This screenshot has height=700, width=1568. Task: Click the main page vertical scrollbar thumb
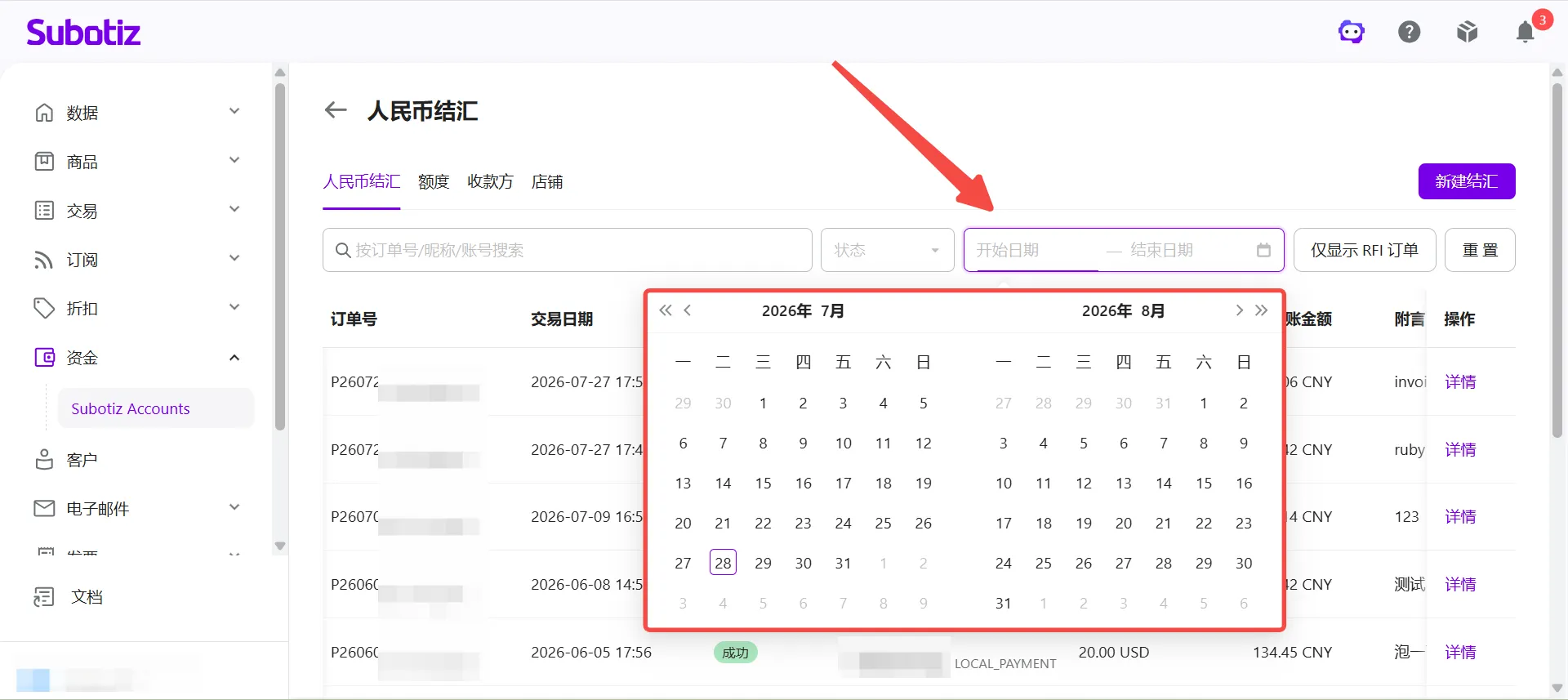pyautogui.click(x=1557, y=260)
